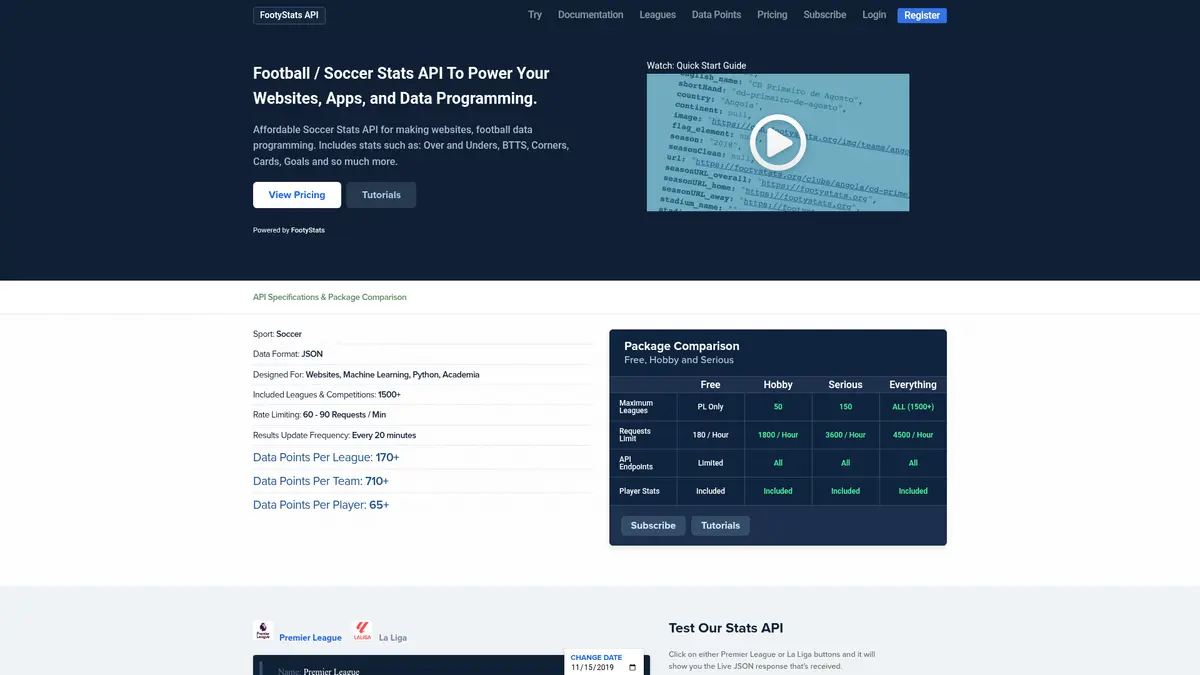Viewport: 1200px width, 675px height.
Task: Click 'Data Points Per League: 170+' text
Action: coord(326,457)
